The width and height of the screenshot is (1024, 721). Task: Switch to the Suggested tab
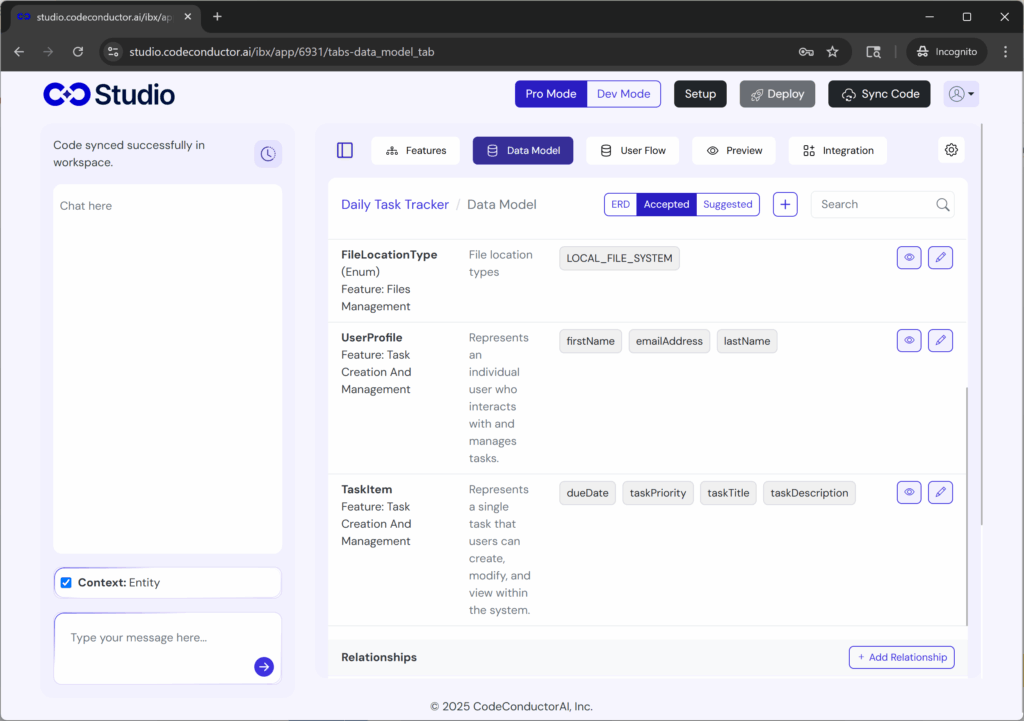[x=727, y=204]
